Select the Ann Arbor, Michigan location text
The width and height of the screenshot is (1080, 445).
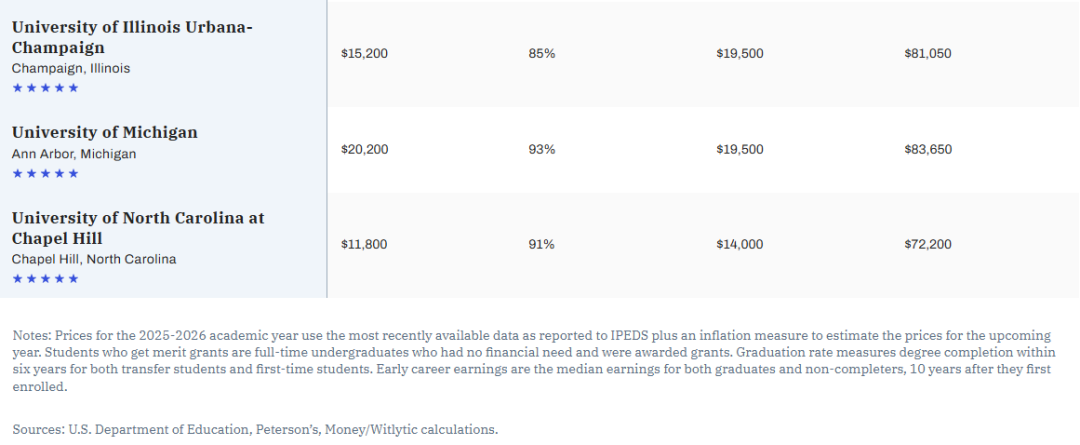(x=74, y=154)
